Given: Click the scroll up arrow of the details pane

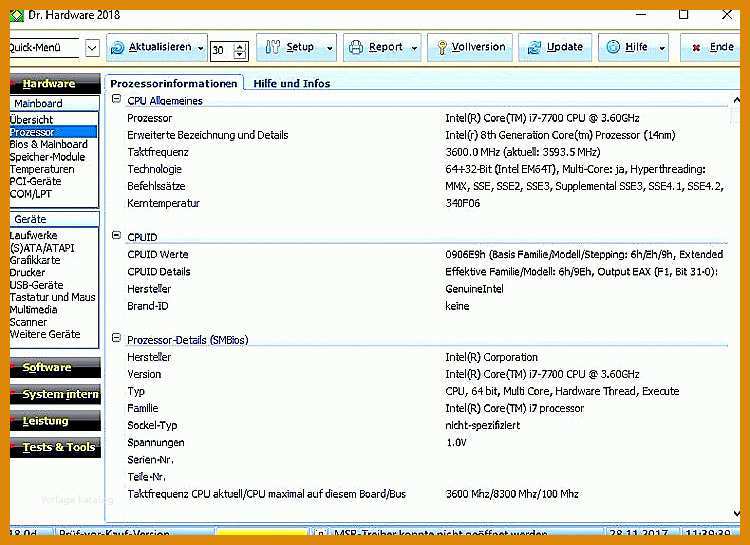Looking at the screenshot, I should tap(736, 100).
